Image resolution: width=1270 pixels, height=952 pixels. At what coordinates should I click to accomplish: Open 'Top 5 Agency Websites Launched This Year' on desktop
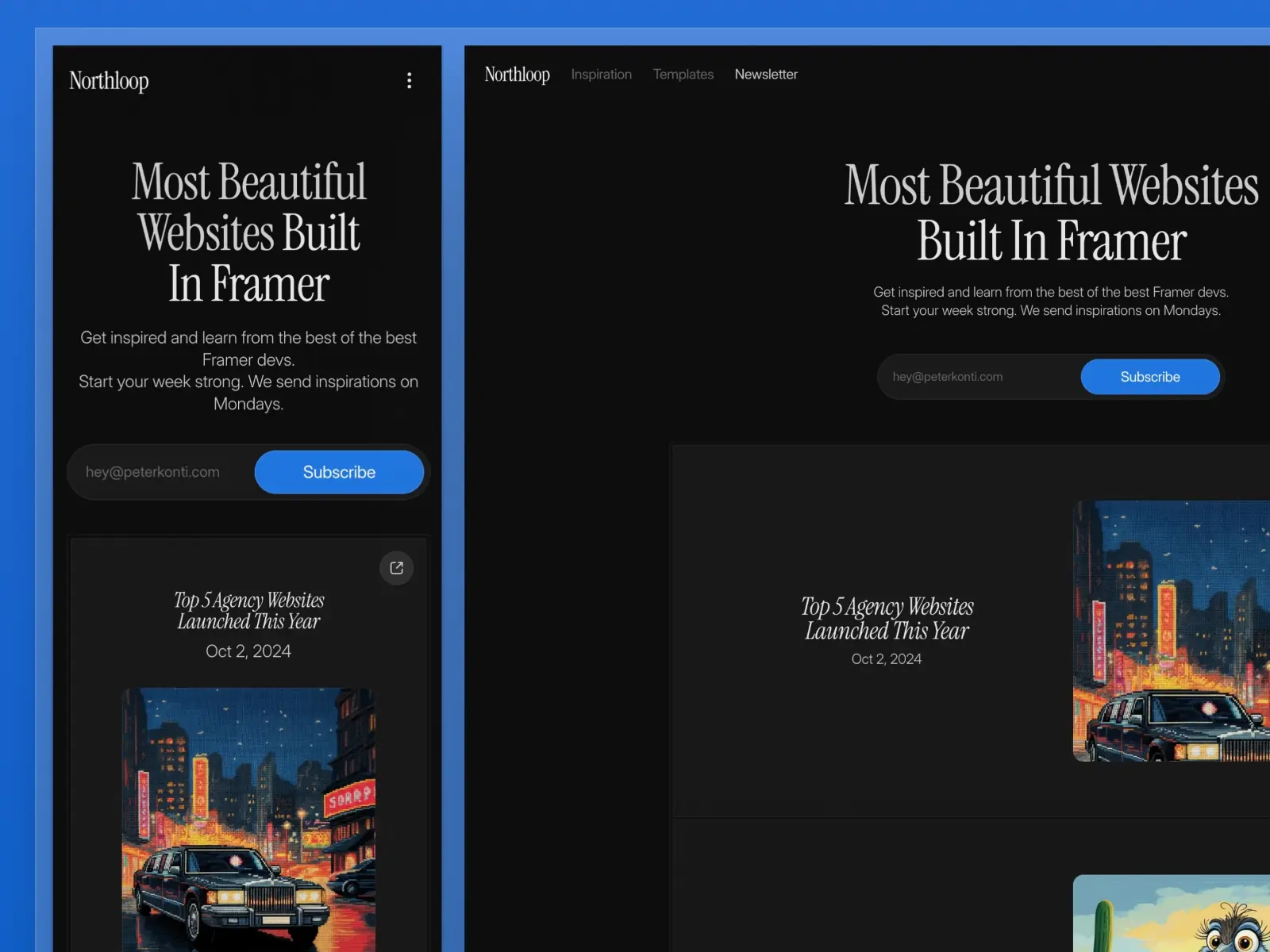point(887,619)
